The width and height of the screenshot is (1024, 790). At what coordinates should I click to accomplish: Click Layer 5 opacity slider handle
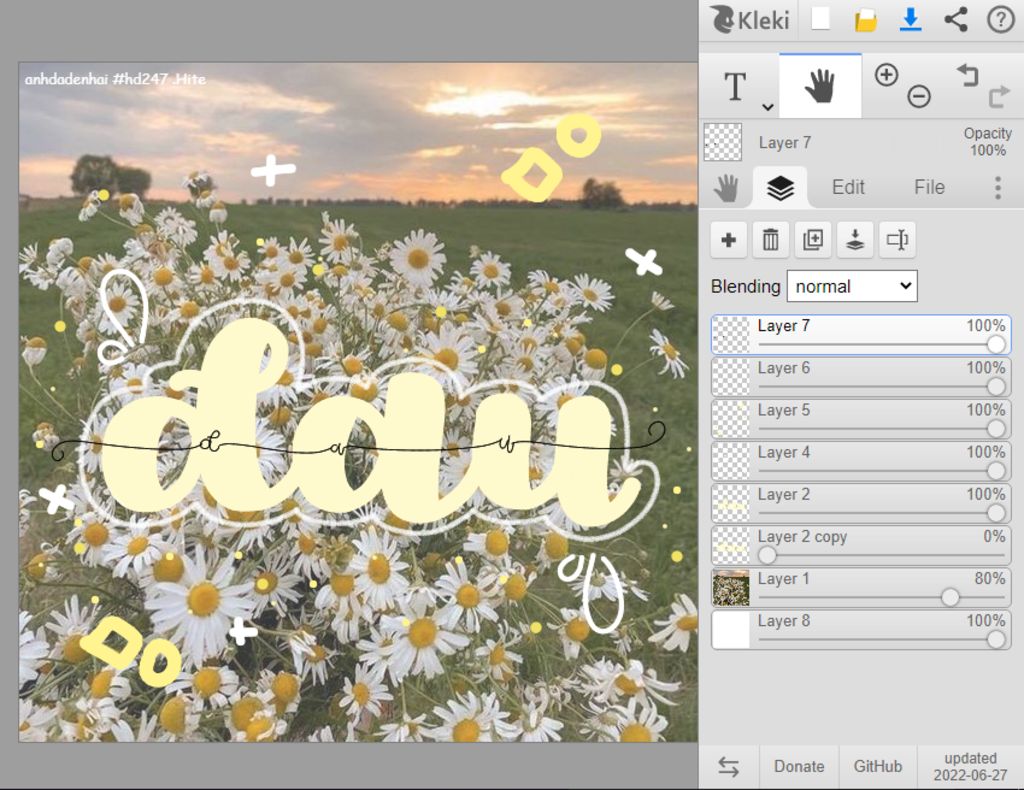(996, 428)
